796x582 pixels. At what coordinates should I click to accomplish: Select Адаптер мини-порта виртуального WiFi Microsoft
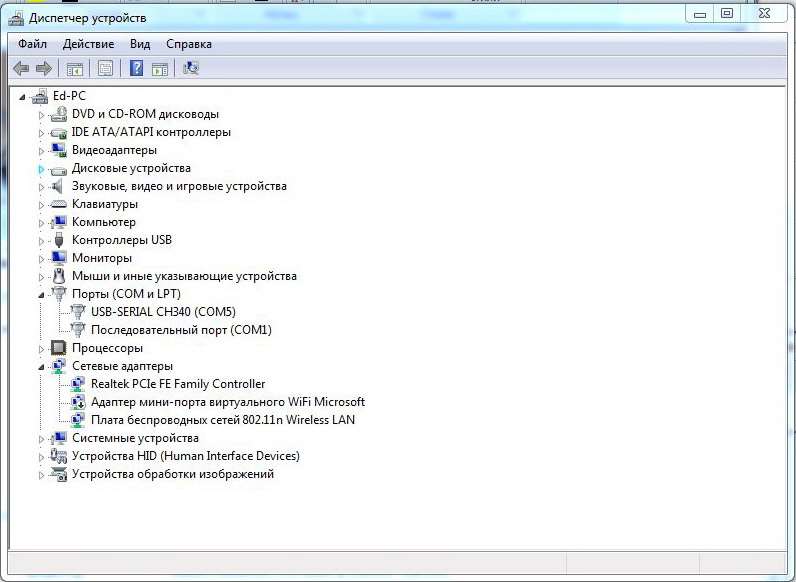(227, 402)
